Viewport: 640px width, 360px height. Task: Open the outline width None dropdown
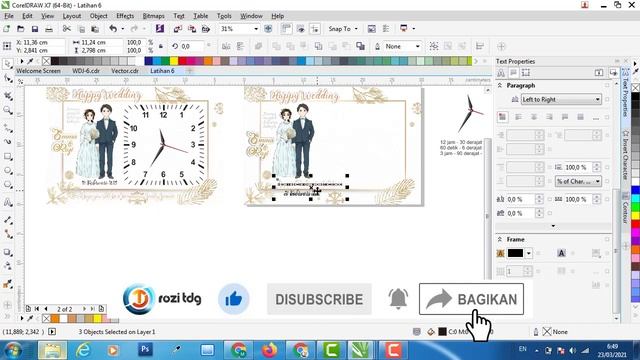coord(418,46)
